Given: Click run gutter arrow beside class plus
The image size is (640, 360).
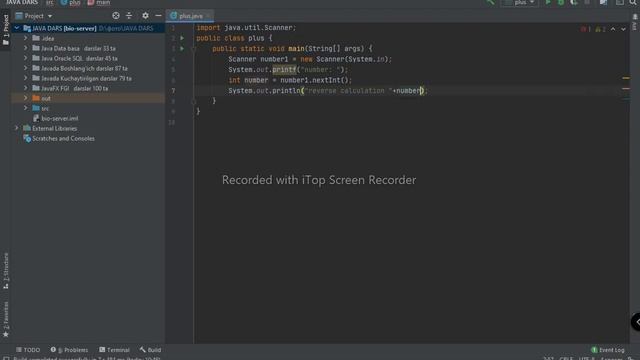Looking at the screenshot, I should (x=182, y=38).
